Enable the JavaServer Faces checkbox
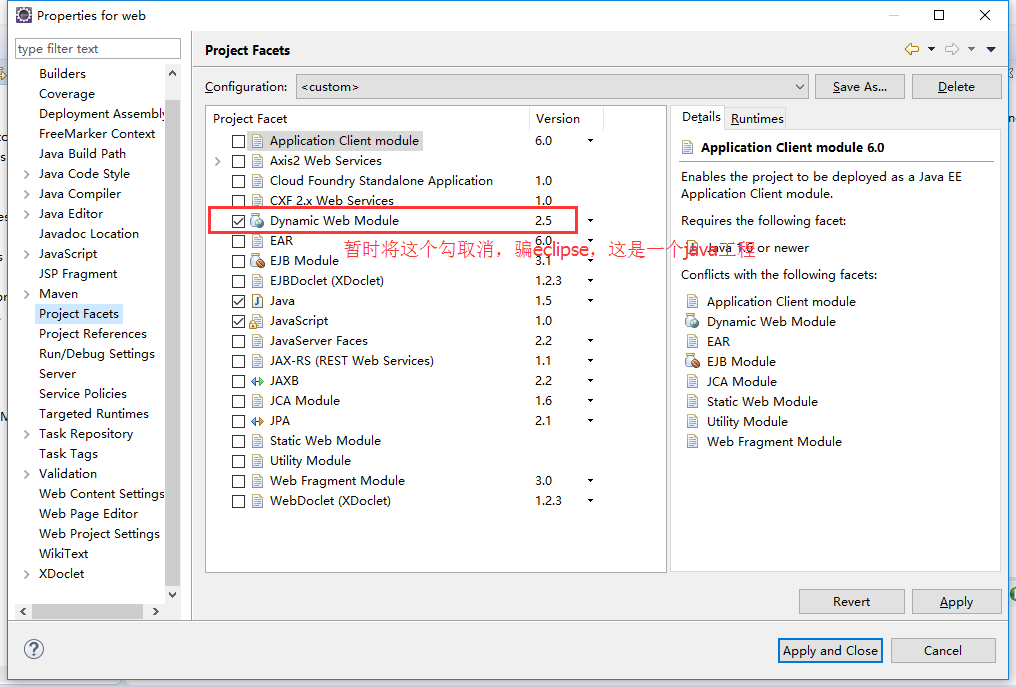 click(238, 342)
